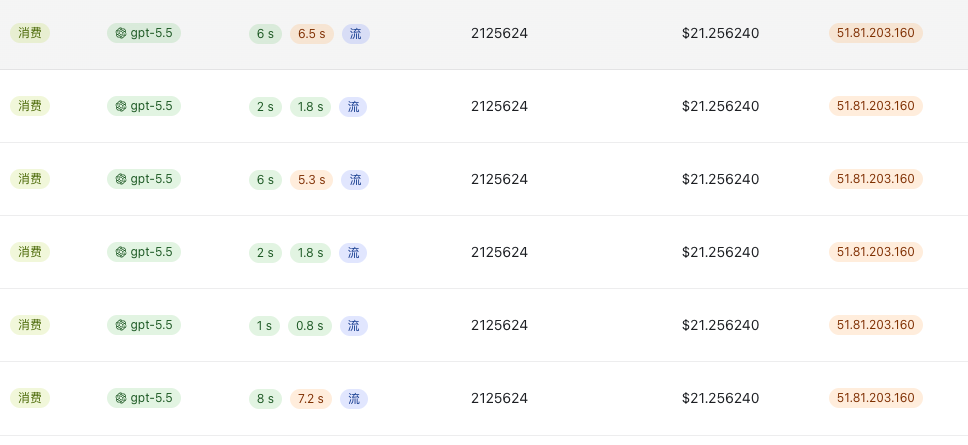This screenshot has width=968, height=445.
Task: Open IP 51.81.203.160 in the 6.5 s row
Action: tap(875, 33)
